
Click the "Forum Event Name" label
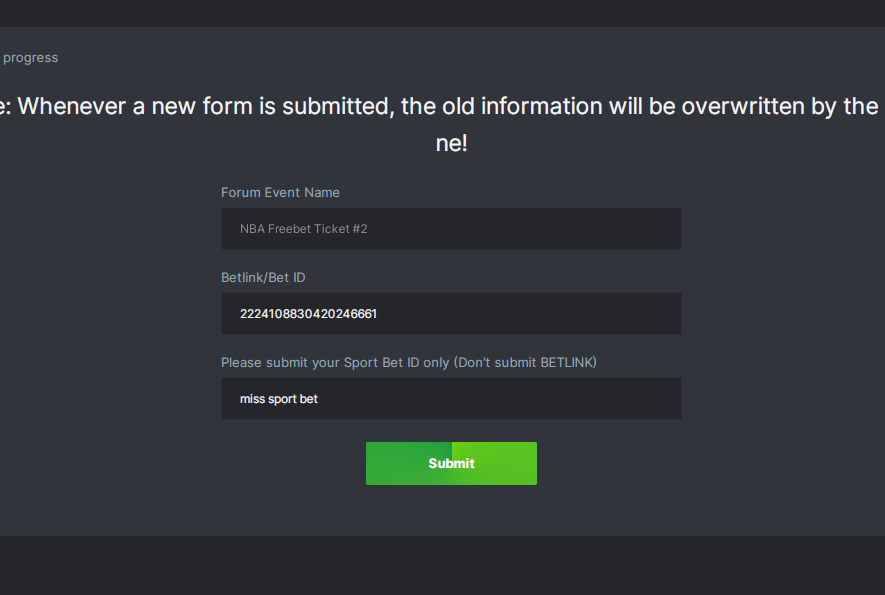[x=280, y=192]
